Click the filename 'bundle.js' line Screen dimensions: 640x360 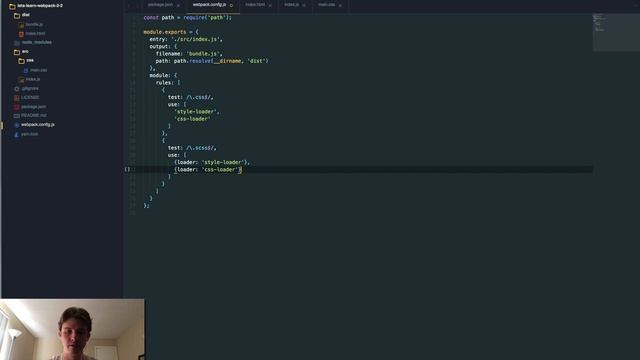189,53
